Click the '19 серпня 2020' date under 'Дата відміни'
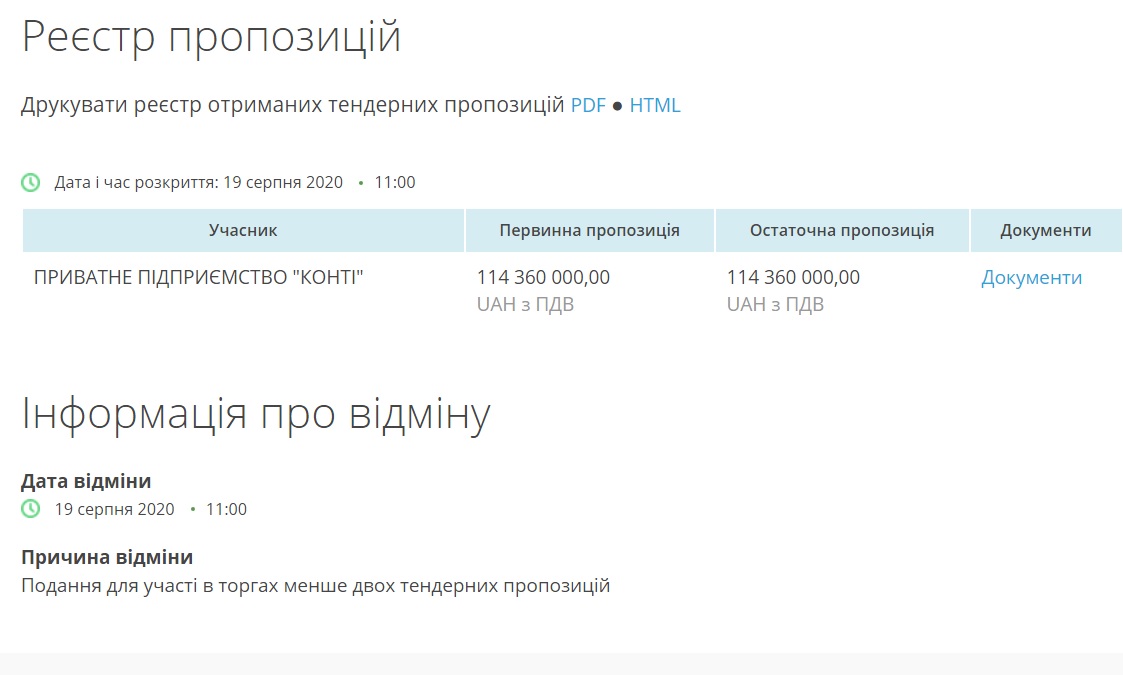 click(114, 509)
